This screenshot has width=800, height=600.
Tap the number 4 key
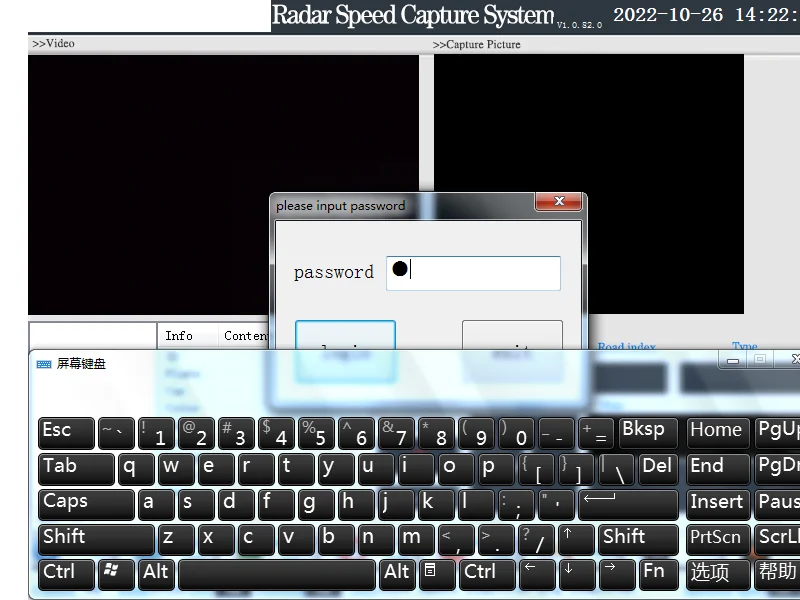(x=276, y=433)
